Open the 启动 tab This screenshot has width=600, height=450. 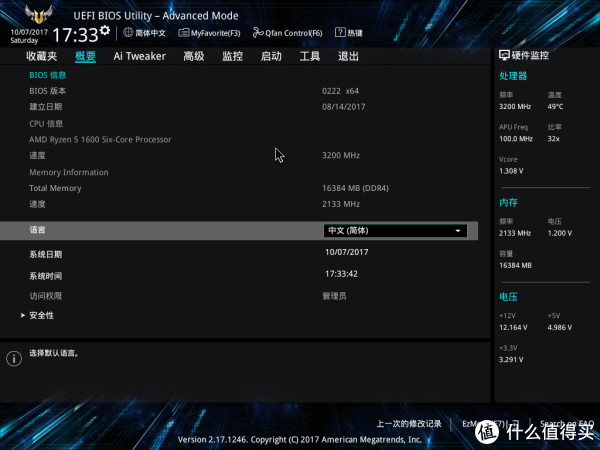(271, 56)
